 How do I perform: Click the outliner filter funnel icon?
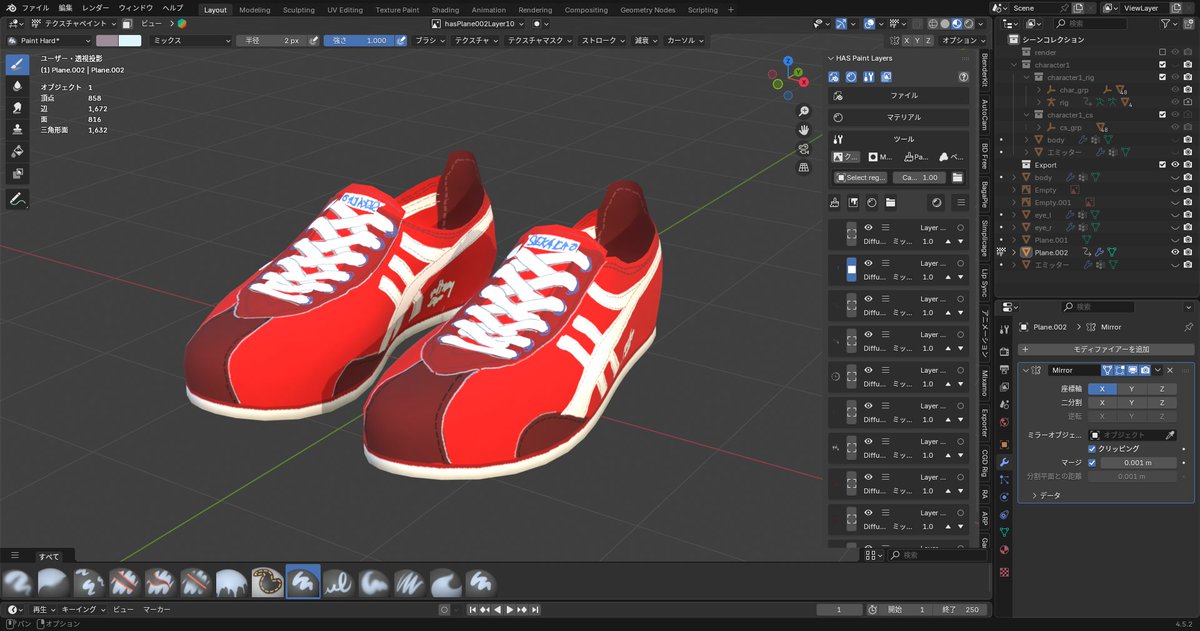point(1167,23)
